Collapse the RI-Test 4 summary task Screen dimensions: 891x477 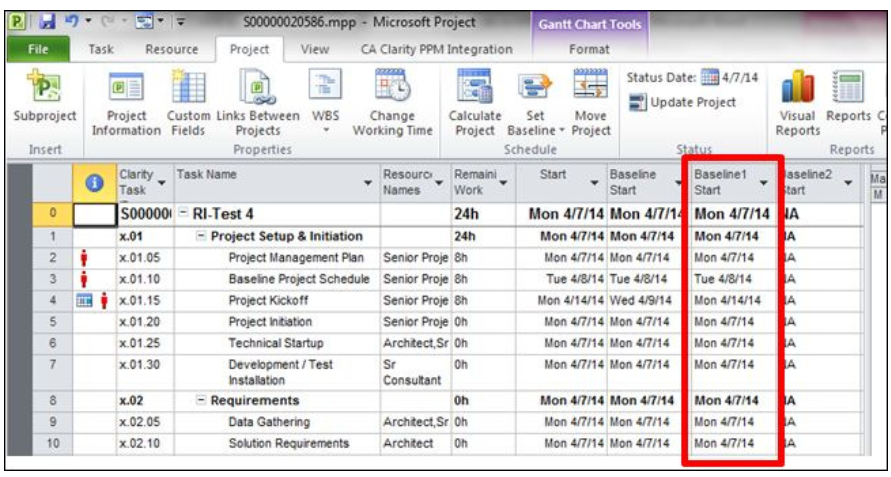(184, 214)
